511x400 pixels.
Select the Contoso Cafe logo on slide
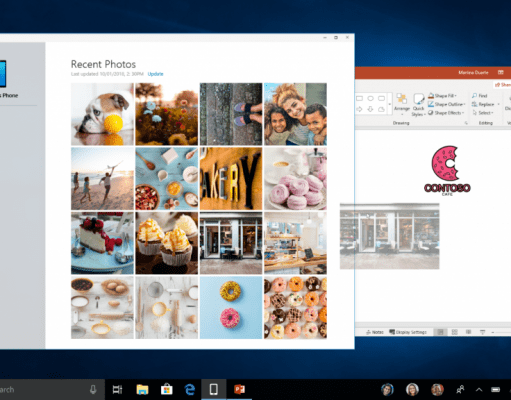[447, 170]
